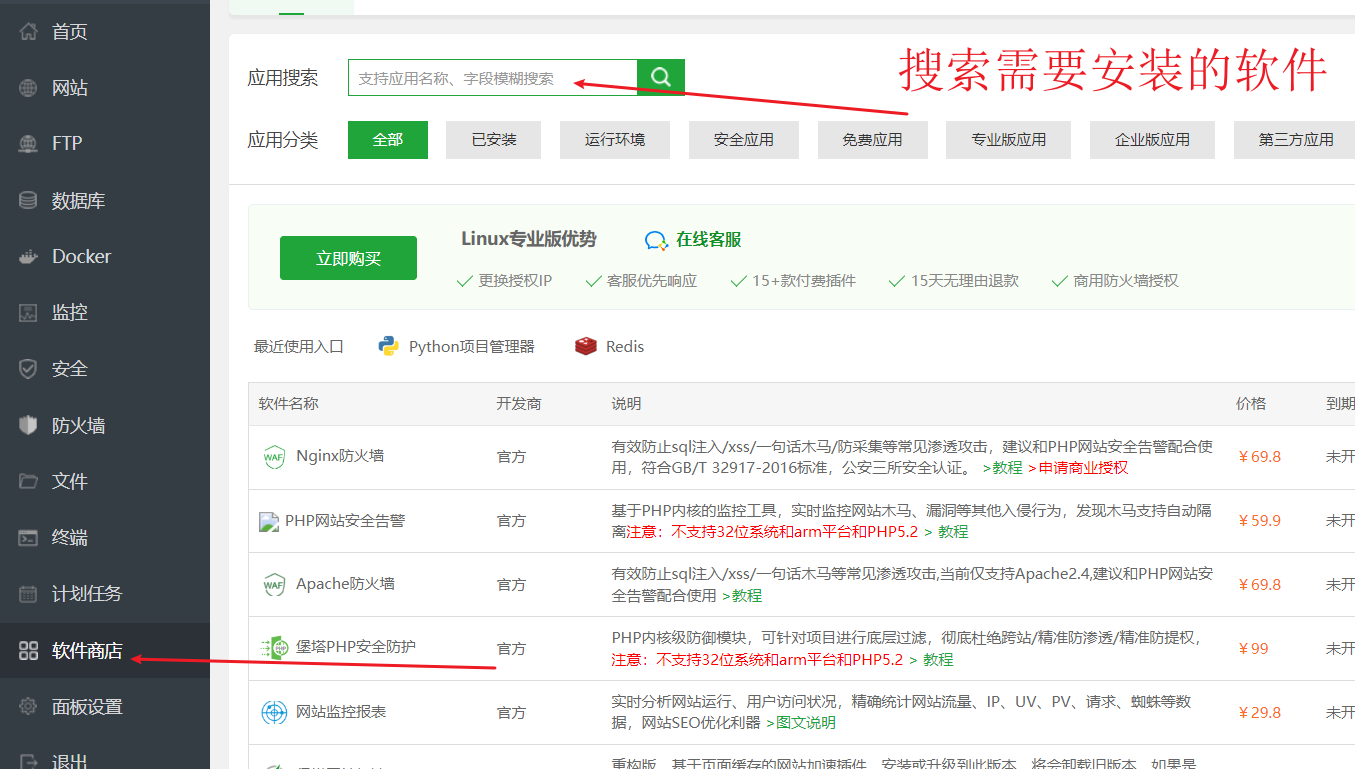Click the WAF icon of Apache防火墙
Screen dimensions: 1355x769
[273, 584]
